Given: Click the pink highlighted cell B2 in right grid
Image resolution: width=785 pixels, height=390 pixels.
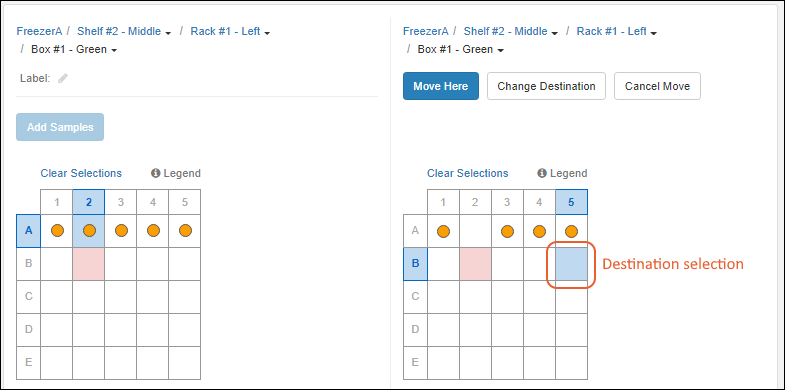Looking at the screenshot, I should click(x=475, y=264).
